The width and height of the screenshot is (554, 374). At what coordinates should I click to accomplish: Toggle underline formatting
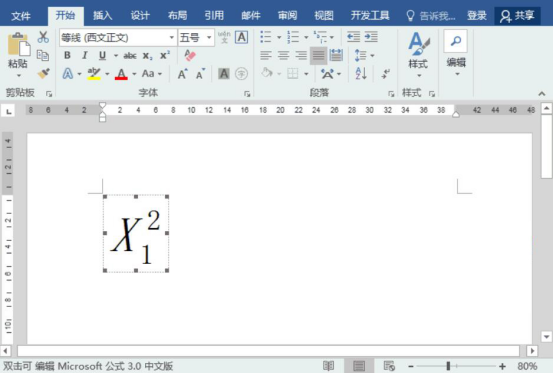pyautogui.click(x=102, y=55)
